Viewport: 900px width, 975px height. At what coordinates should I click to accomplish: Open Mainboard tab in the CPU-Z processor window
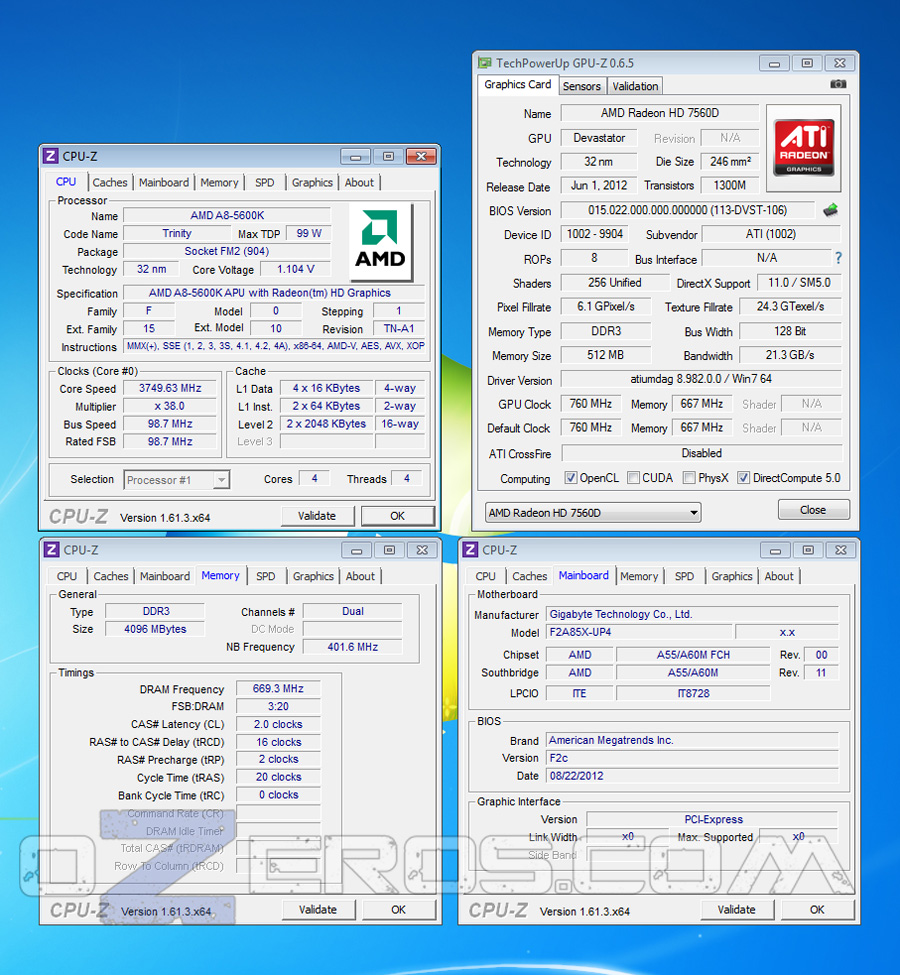pos(164,182)
